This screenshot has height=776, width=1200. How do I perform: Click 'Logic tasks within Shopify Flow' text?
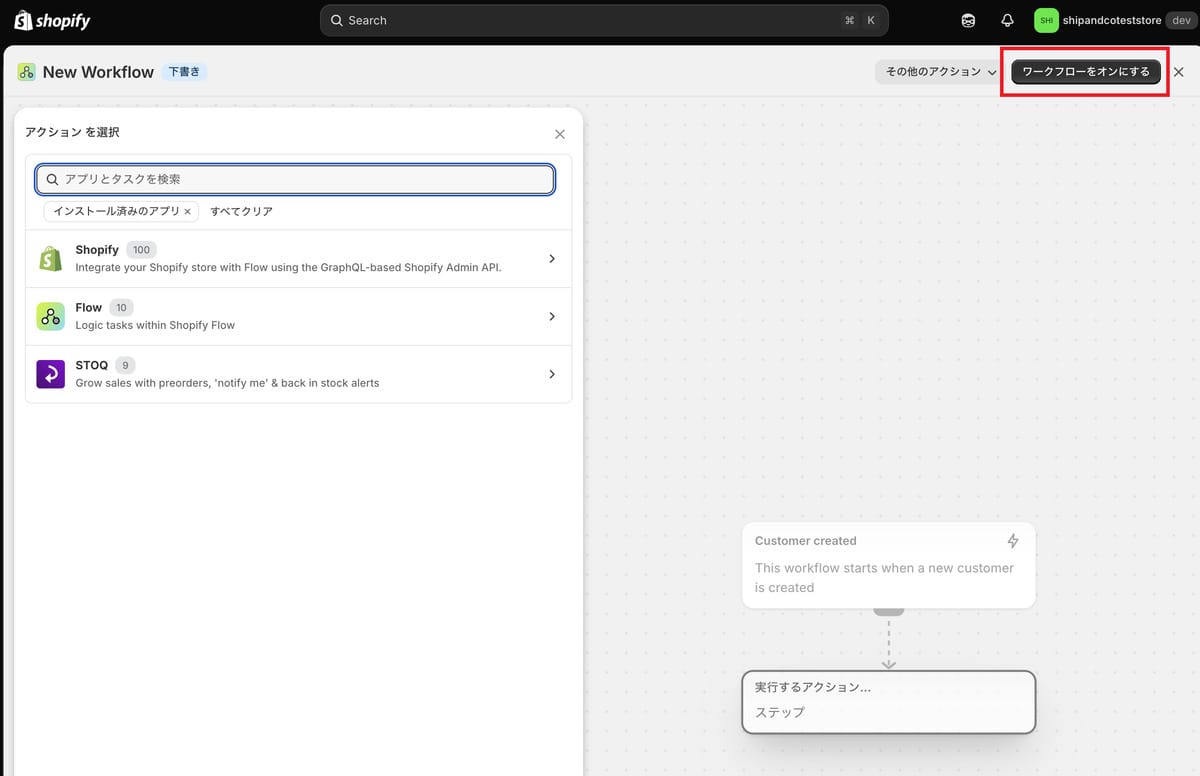(155, 325)
